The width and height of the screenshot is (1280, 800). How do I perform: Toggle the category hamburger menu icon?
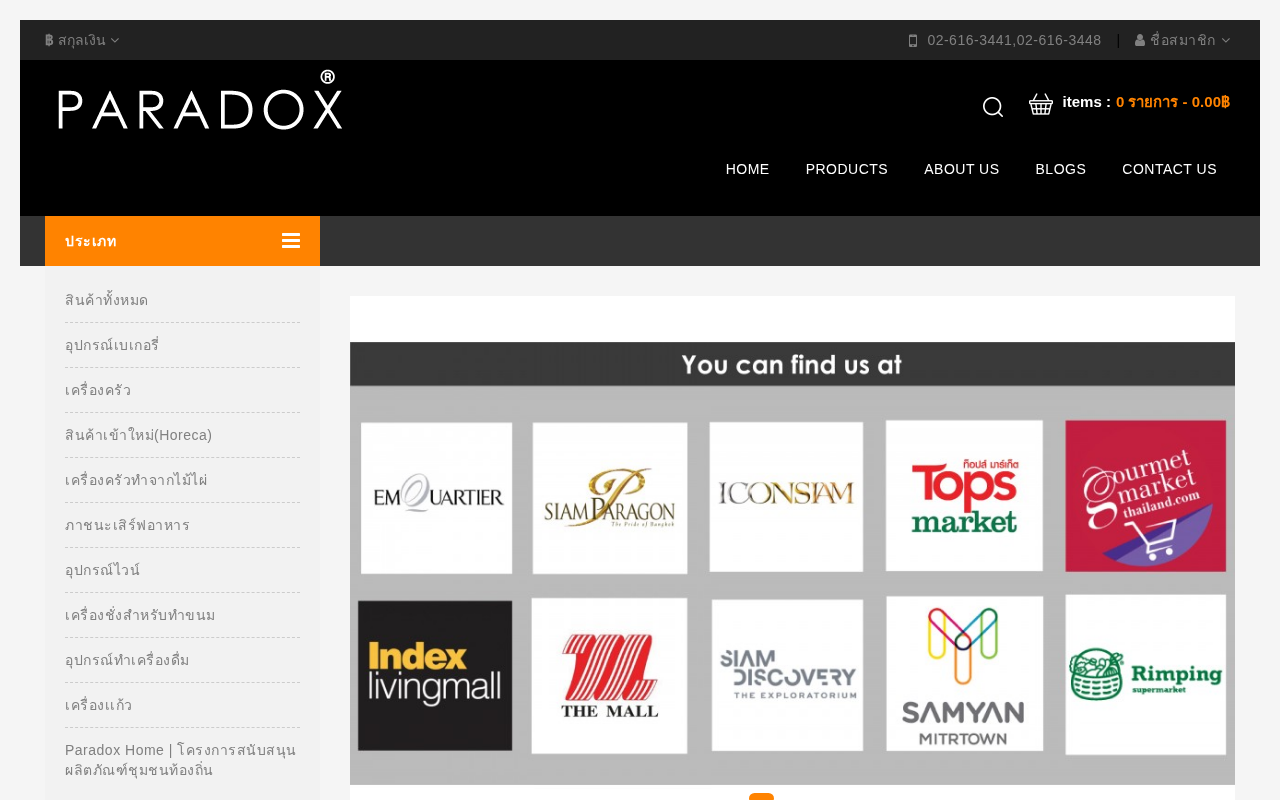click(x=291, y=241)
